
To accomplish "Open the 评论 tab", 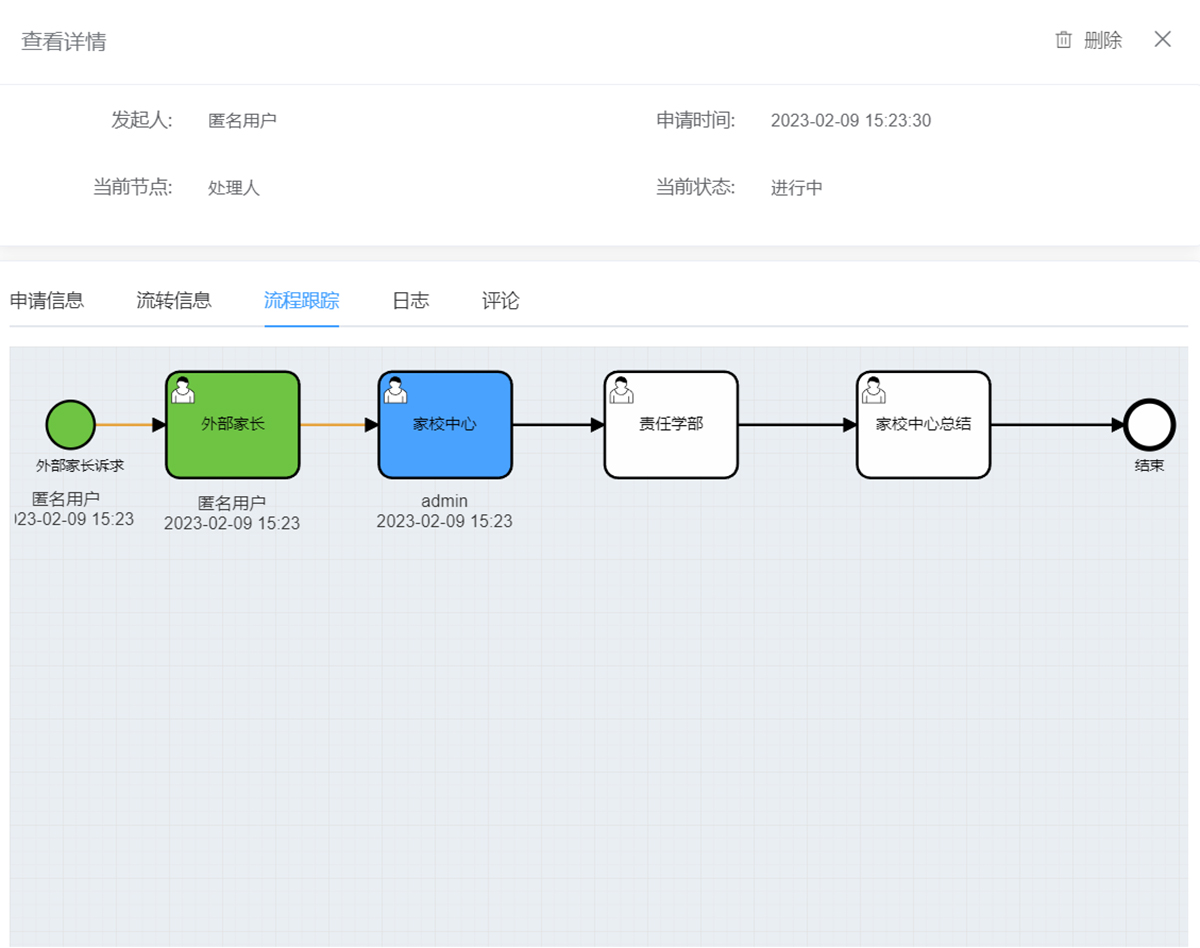I will coord(501,300).
